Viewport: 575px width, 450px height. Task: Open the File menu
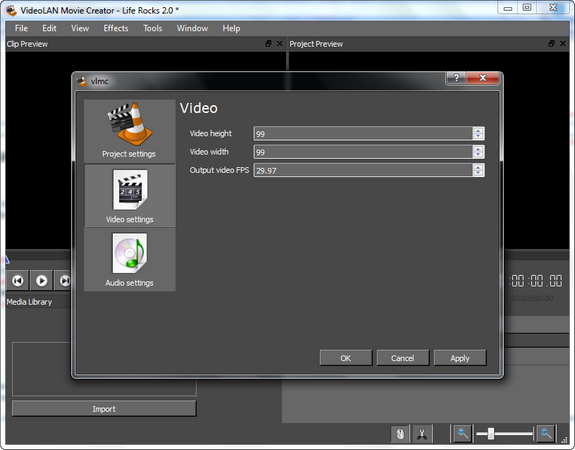[21, 28]
